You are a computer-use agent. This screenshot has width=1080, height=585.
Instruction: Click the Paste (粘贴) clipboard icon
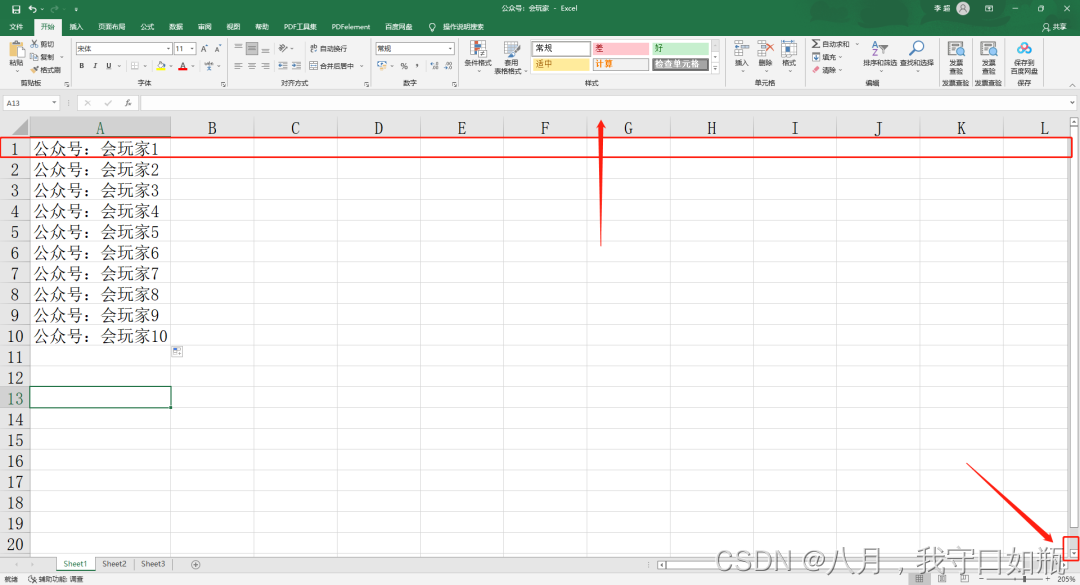point(16,50)
